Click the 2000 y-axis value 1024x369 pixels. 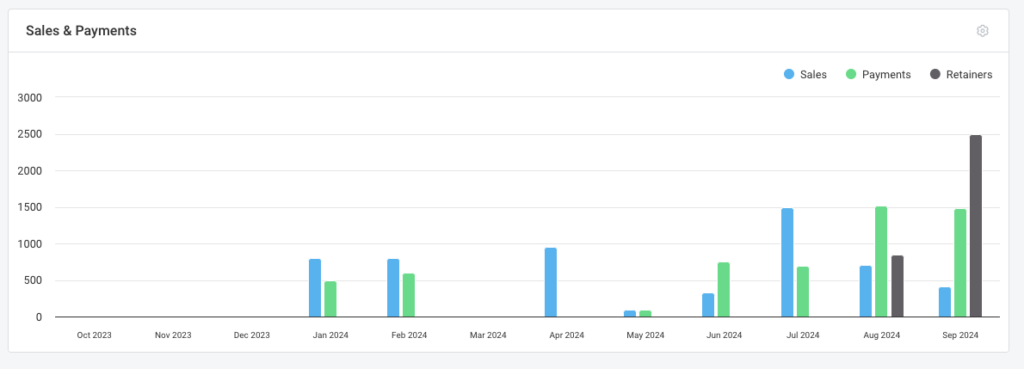(x=30, y=171)
